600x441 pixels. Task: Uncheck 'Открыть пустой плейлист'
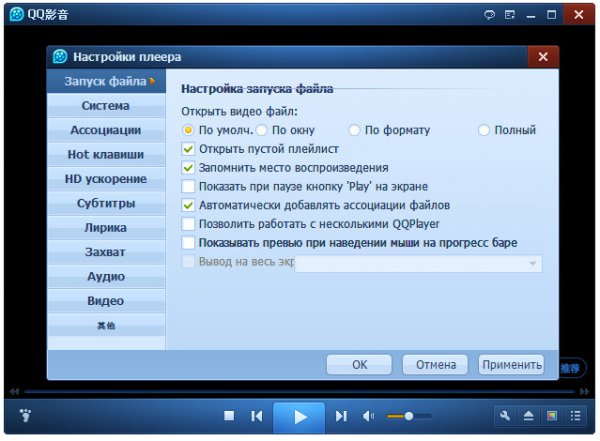click(x=188, y=149)
